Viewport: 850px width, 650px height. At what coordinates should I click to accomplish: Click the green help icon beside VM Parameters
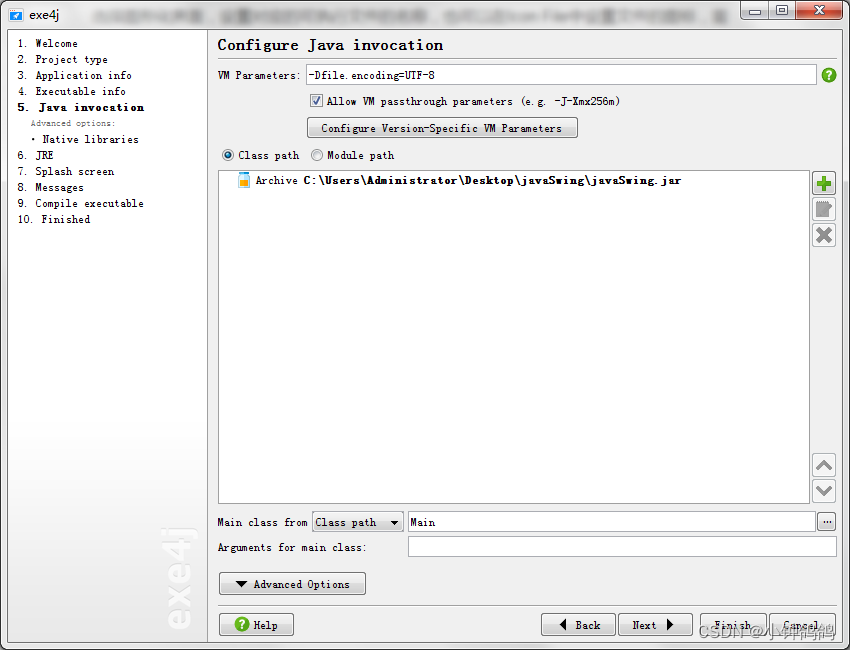(x=828, y=75)
